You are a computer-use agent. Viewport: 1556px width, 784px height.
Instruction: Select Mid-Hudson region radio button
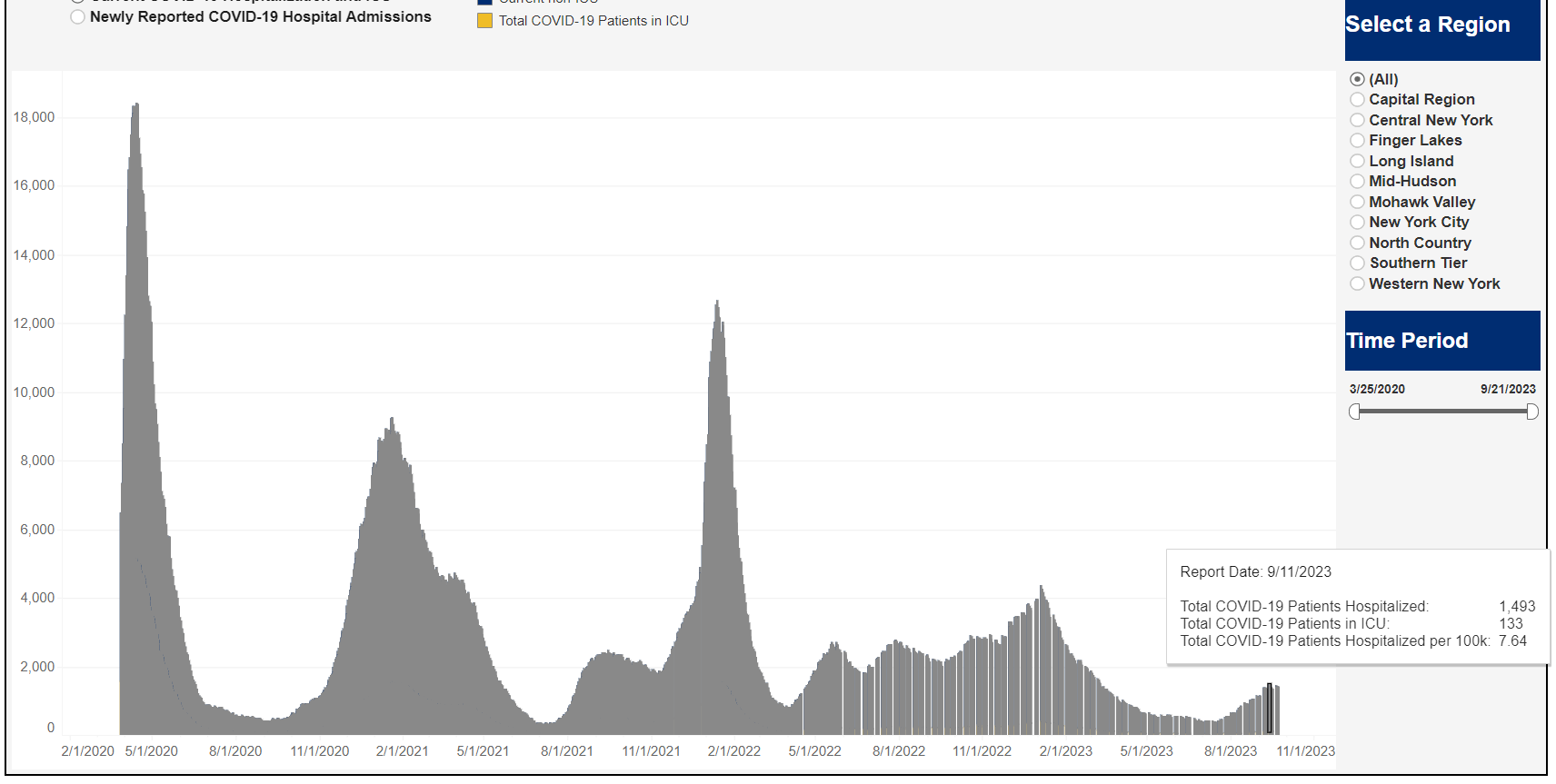1357,182
